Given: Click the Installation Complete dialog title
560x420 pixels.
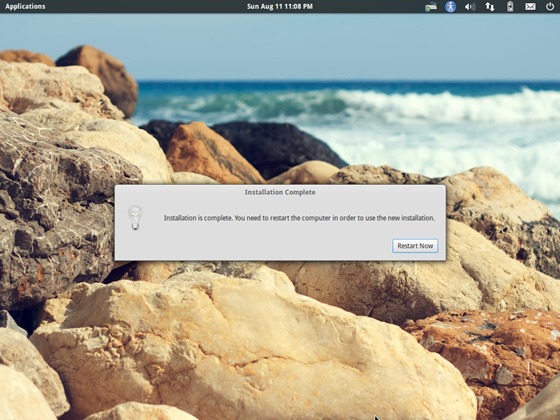Looking at the screenshot, I should pyautogui.click(x=280, y=192).
